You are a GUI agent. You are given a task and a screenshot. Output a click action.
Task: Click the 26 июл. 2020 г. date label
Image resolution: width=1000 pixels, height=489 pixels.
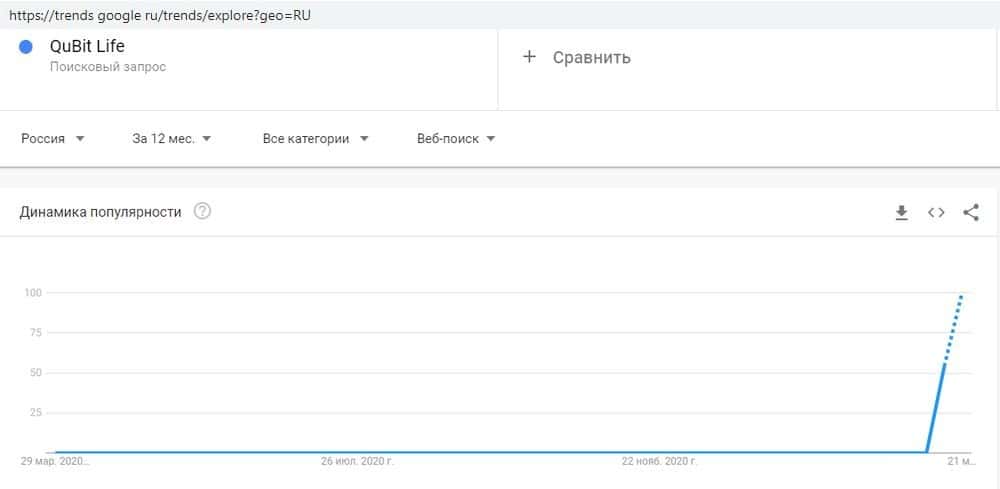tap(357, 461)
